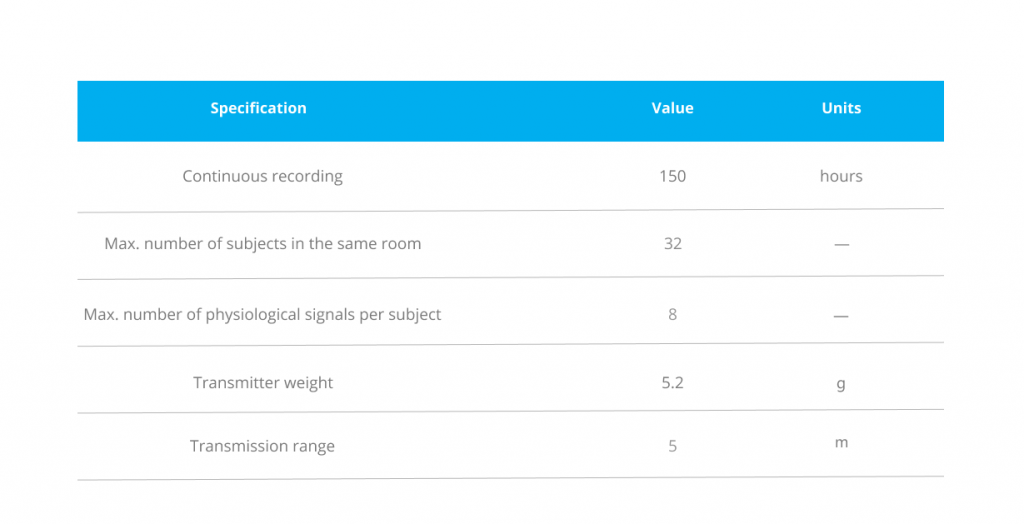Viewport: 1024px width, 524px height.
Task: Click the Units column header
Action: pyautogui.click(x=841, y=108)
